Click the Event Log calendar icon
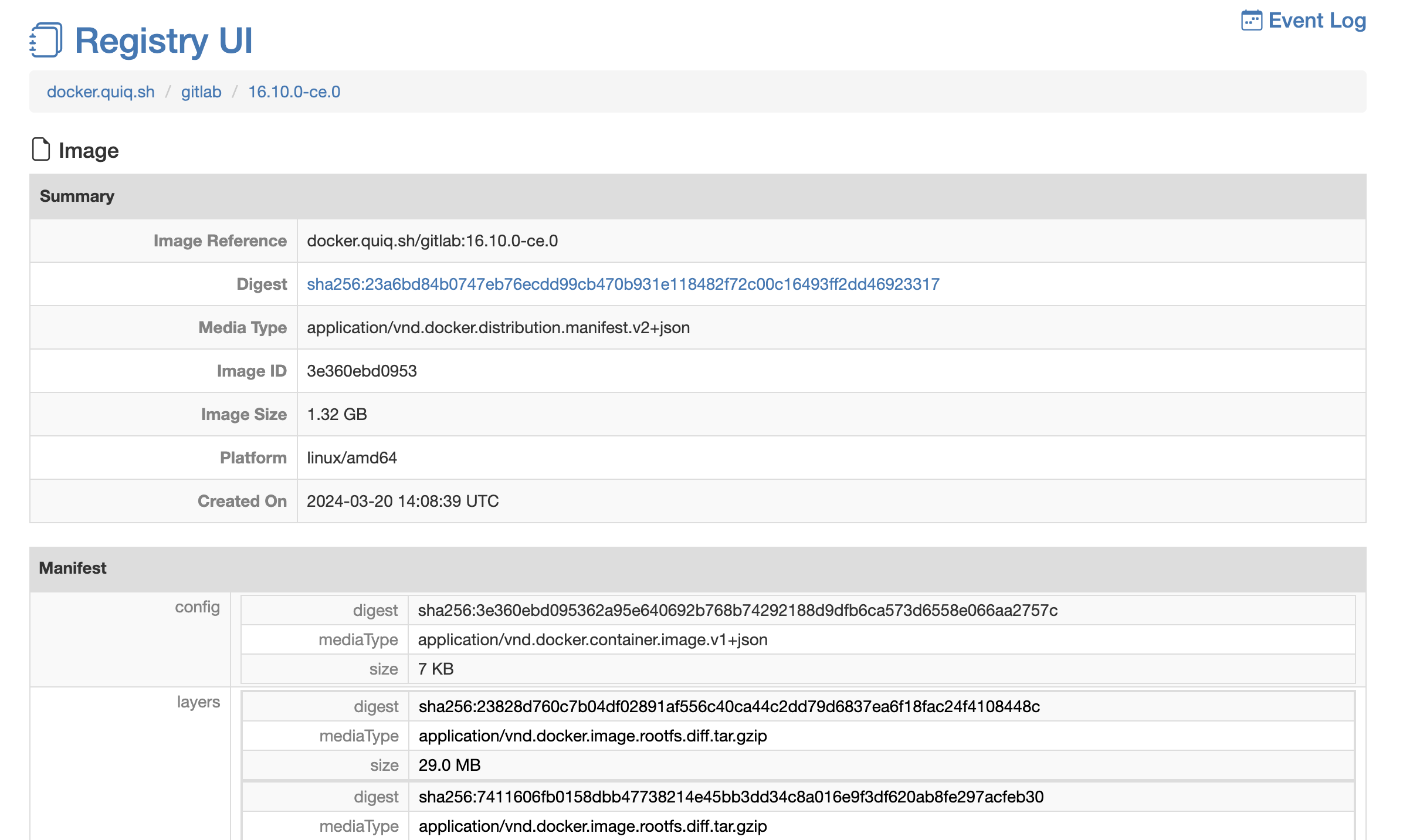The width and height of the screenshot is (1403, 840). click(x=1251, y=21)
